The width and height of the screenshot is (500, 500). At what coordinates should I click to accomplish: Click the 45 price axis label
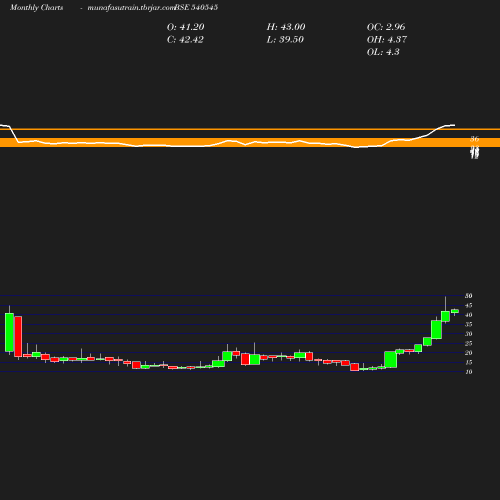[x=469, y=305]
